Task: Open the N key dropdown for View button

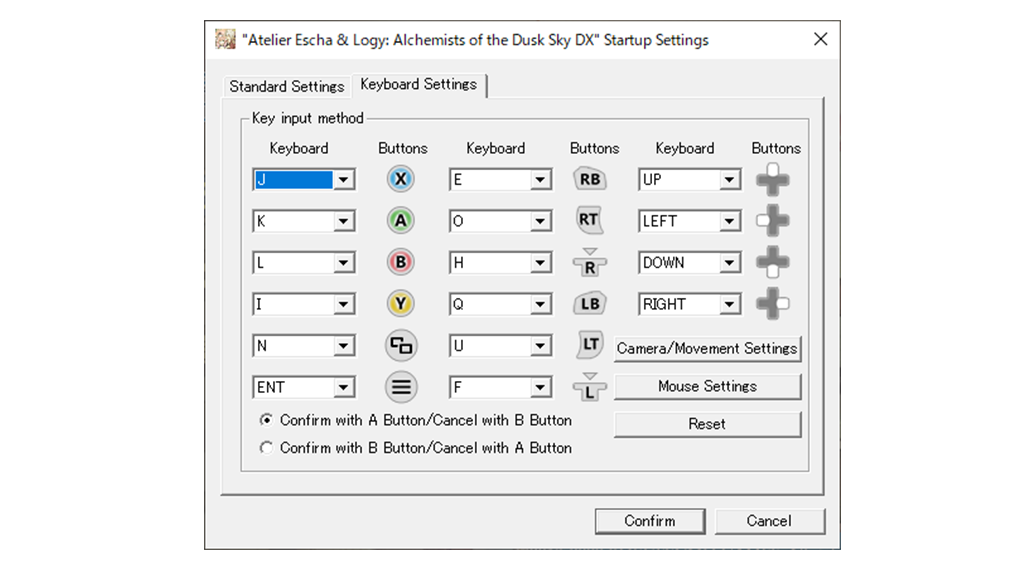Action: 343,346
